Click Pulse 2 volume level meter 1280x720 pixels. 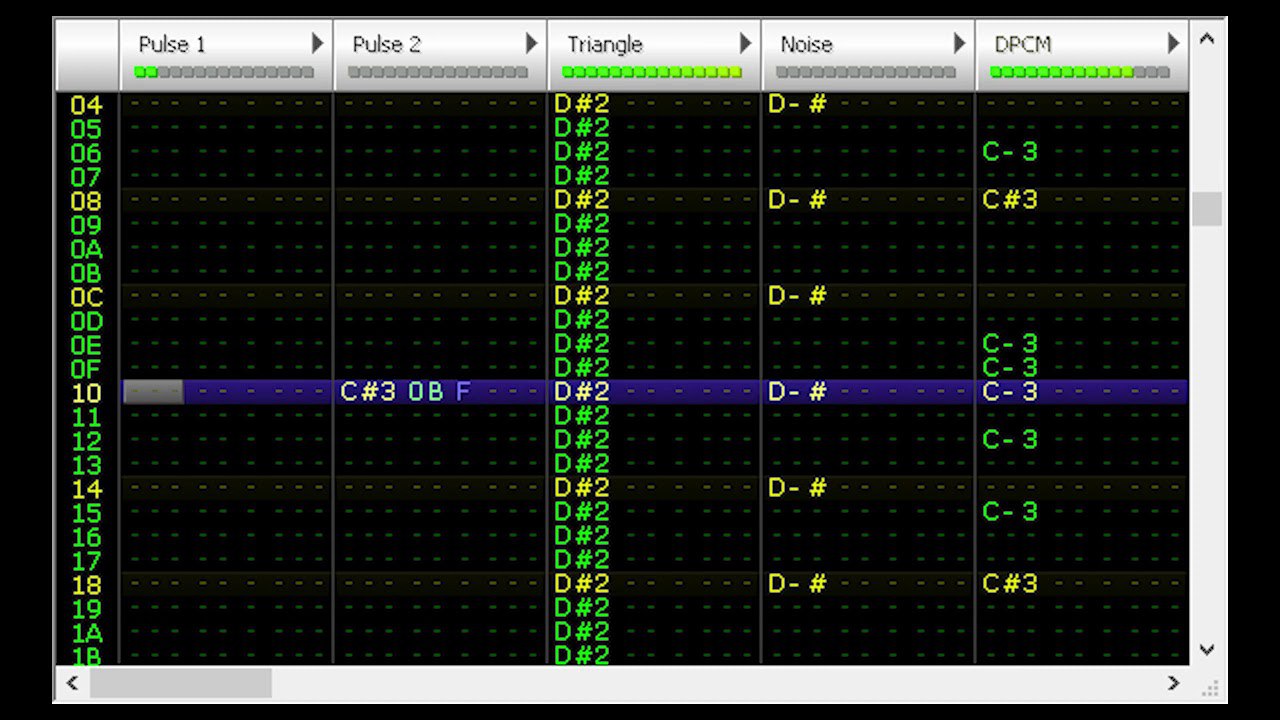(x=438, y=72)
